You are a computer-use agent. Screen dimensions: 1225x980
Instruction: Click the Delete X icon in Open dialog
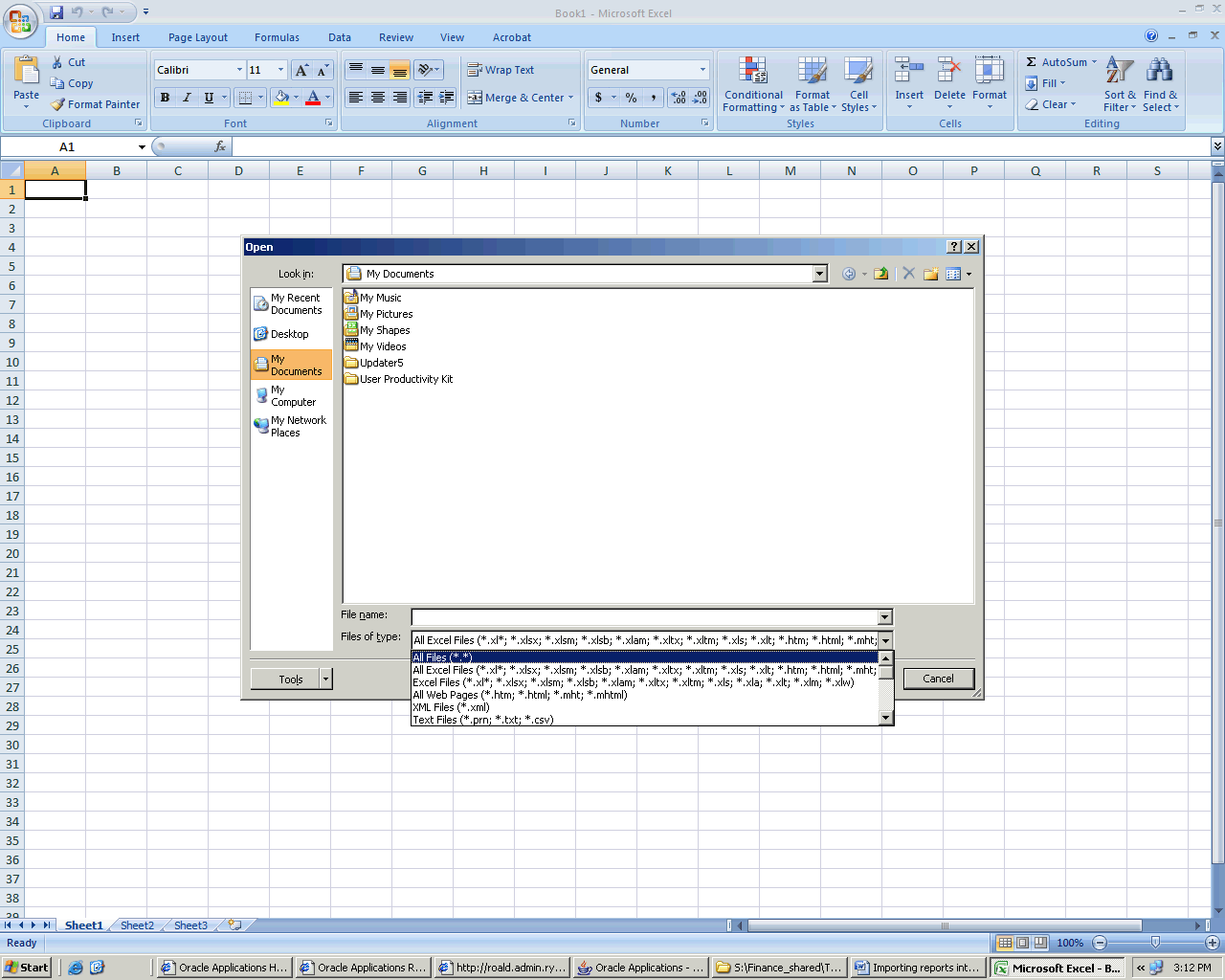(908, 274)
